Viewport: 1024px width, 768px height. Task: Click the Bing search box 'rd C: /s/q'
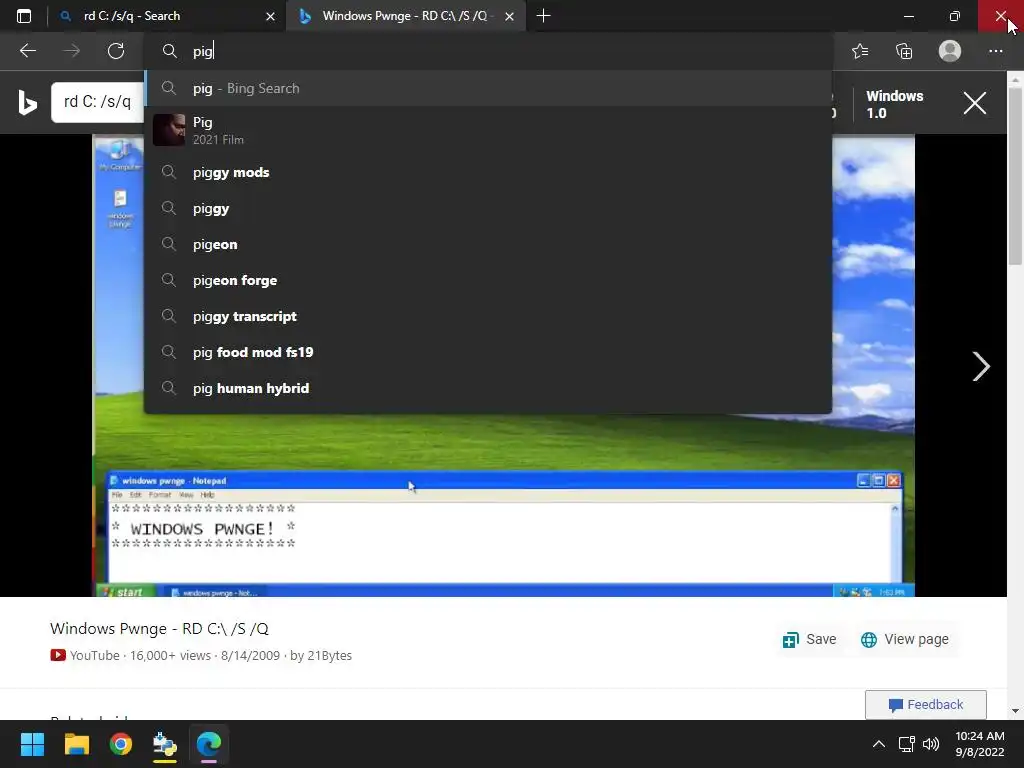click(x=97, y=102)
